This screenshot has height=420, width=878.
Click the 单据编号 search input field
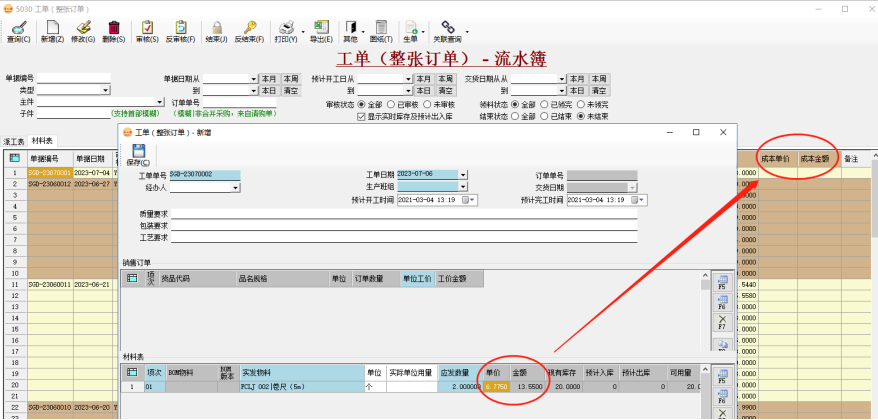(x=73, y=78)
